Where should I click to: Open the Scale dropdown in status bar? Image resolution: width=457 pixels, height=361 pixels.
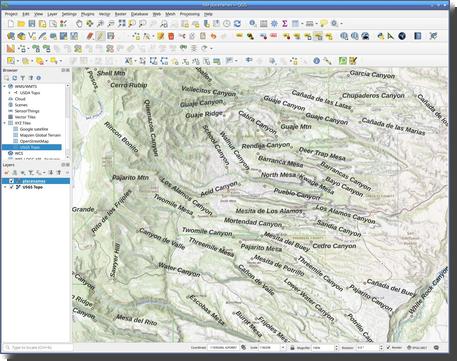[x=283, y=348]
